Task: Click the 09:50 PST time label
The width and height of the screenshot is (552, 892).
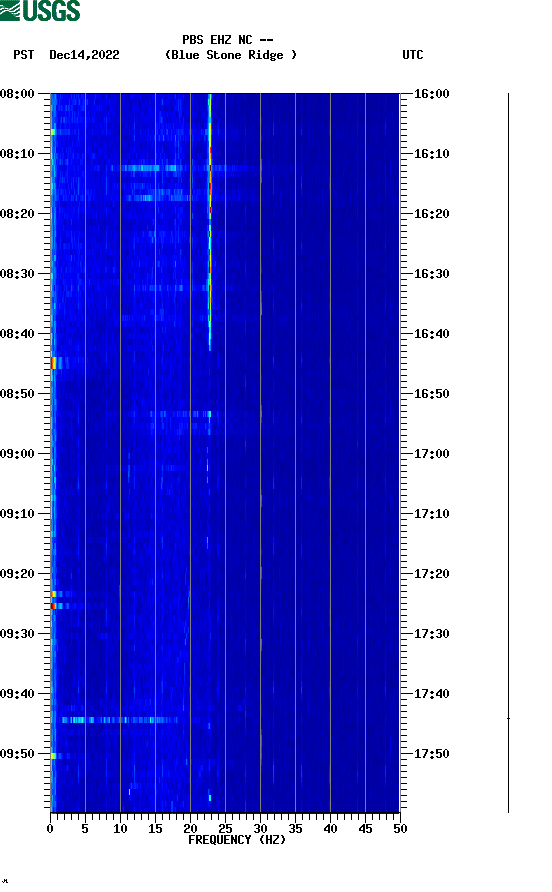Action: click(18, 754)
